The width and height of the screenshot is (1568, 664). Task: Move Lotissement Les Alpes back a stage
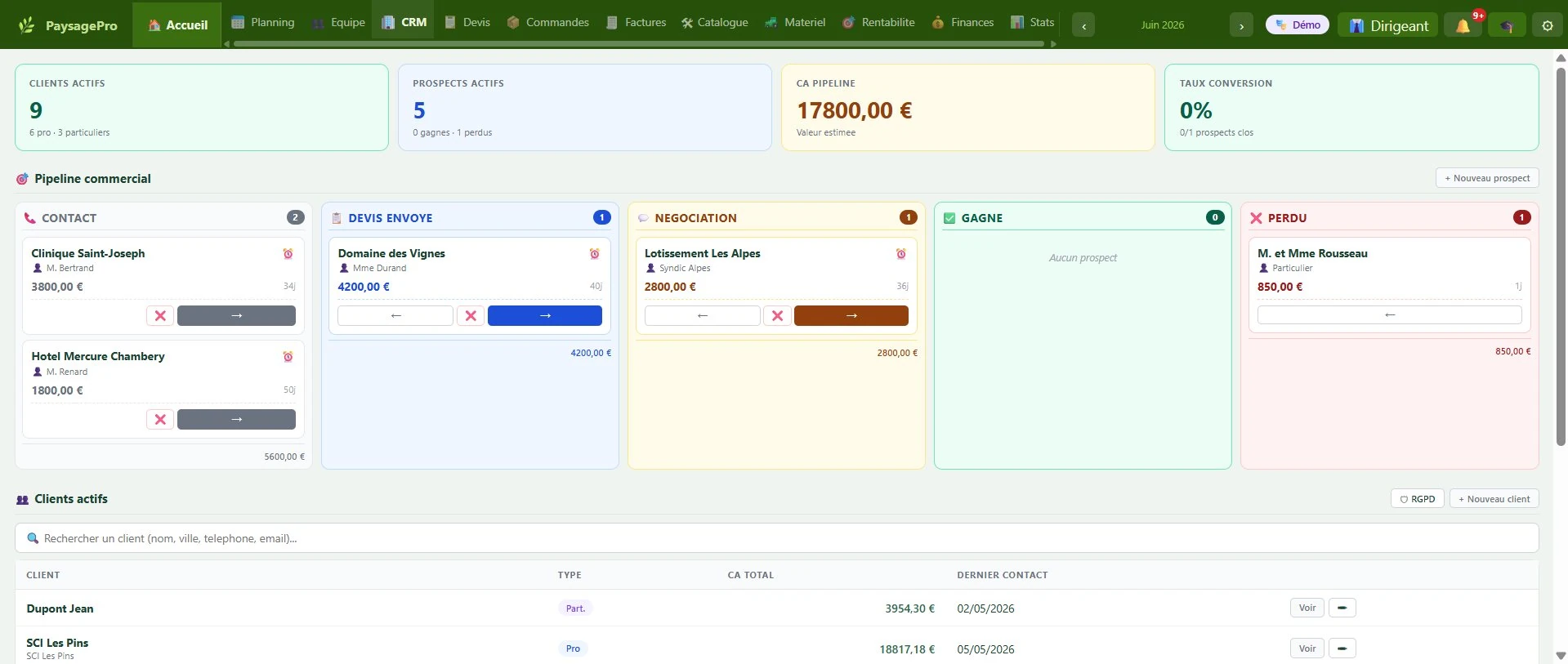(x=703, y=315)
